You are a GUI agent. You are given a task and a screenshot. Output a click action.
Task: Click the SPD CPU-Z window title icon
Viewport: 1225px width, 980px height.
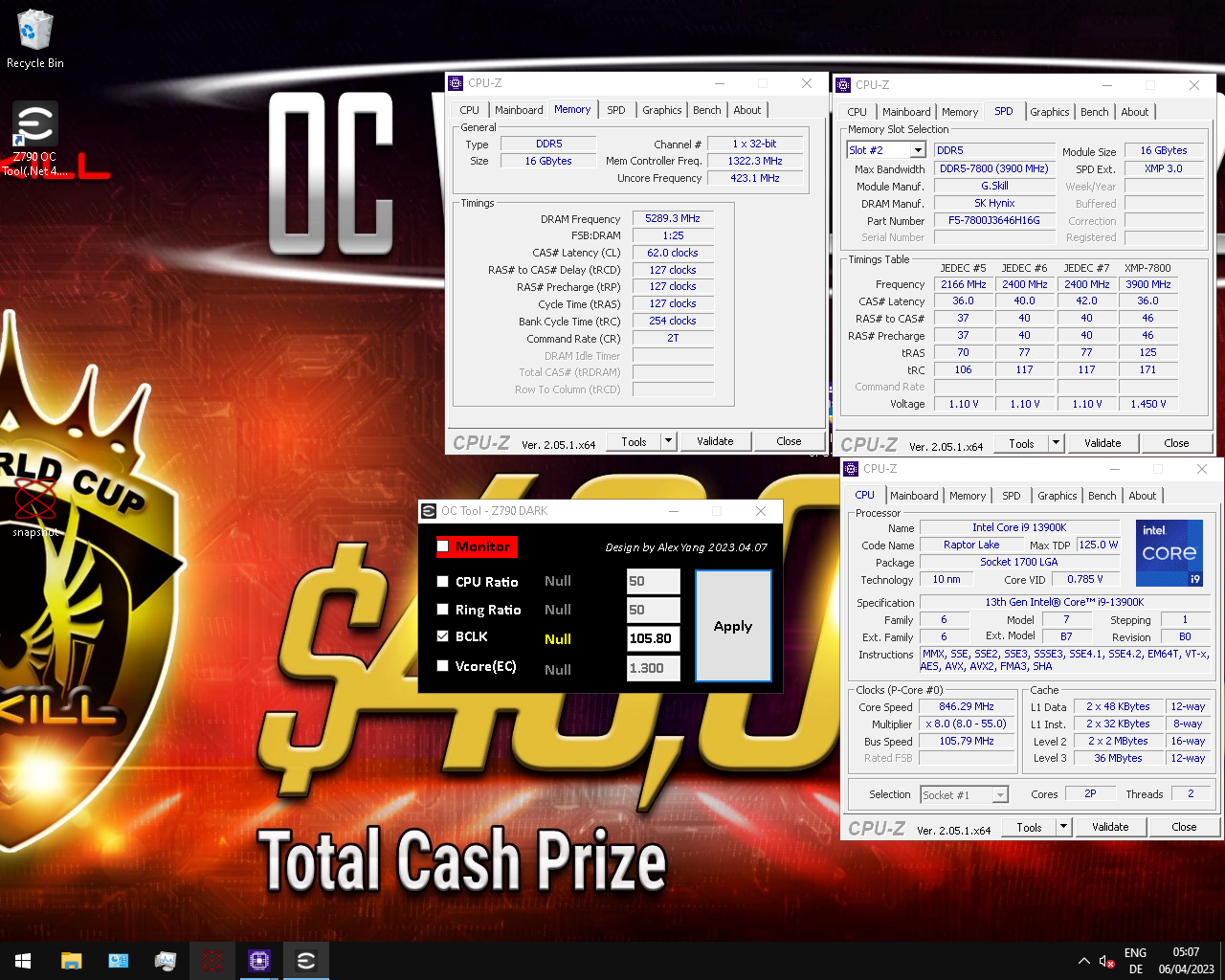tap(843, 85)
